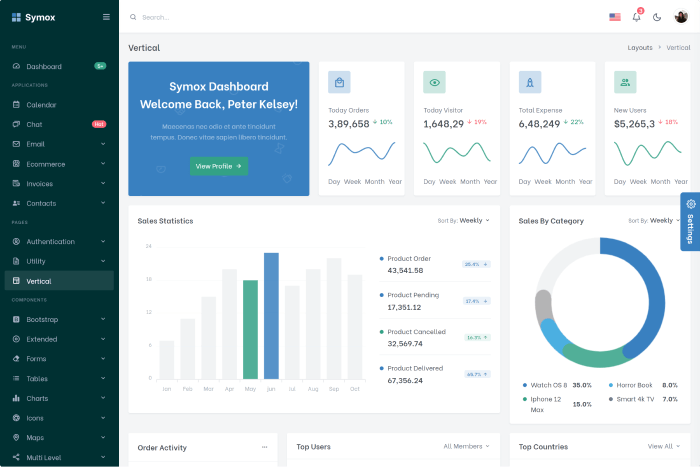Click the search magnifier icon
The image size is (700, 467).
tap(133, 17)
